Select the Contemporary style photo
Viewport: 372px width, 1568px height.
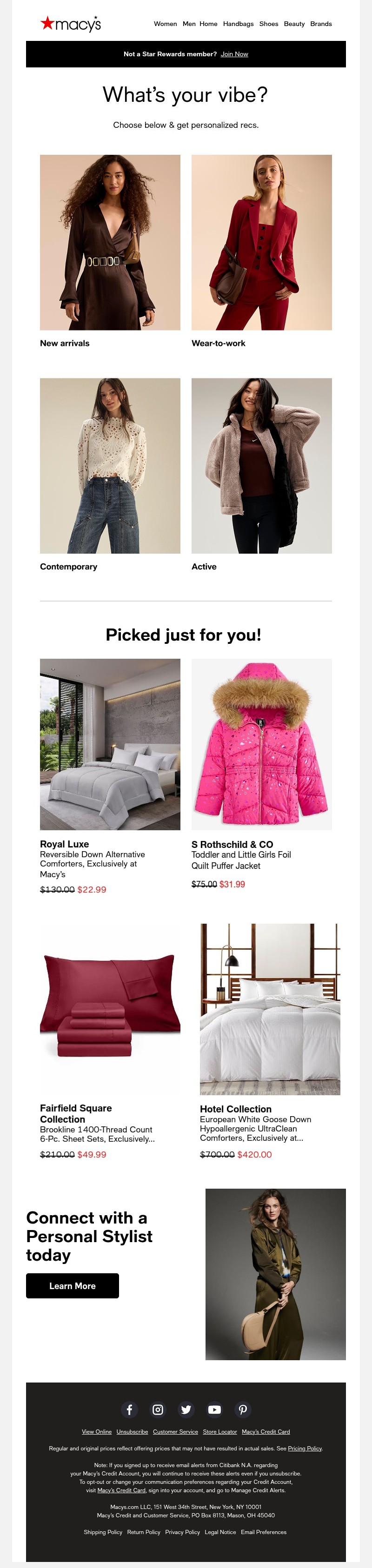[x=110, y=466]
